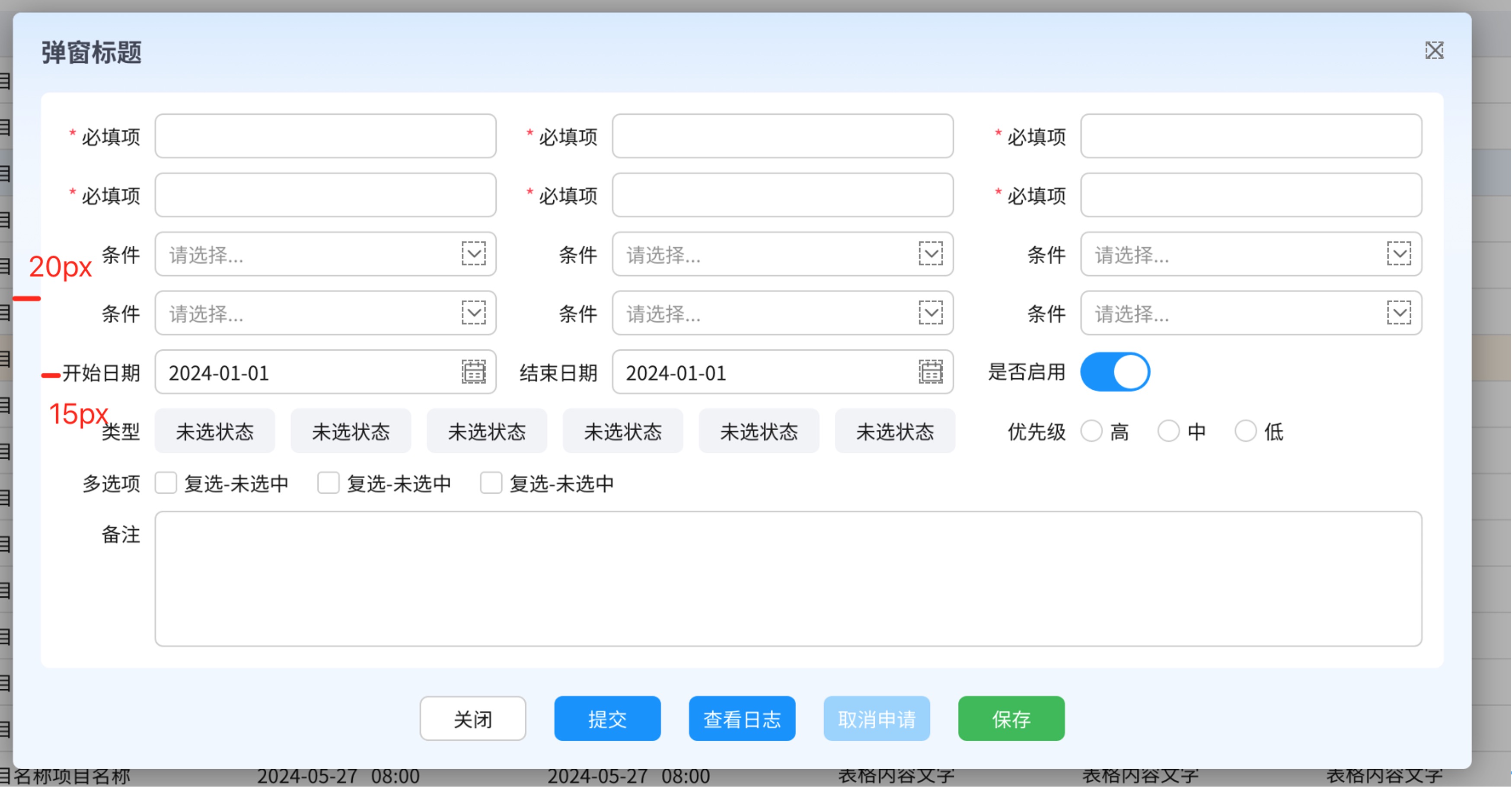The image size is (1512, 787).
Task: Open calendar icon in 开始日期 field
Action: coord(473,372)
